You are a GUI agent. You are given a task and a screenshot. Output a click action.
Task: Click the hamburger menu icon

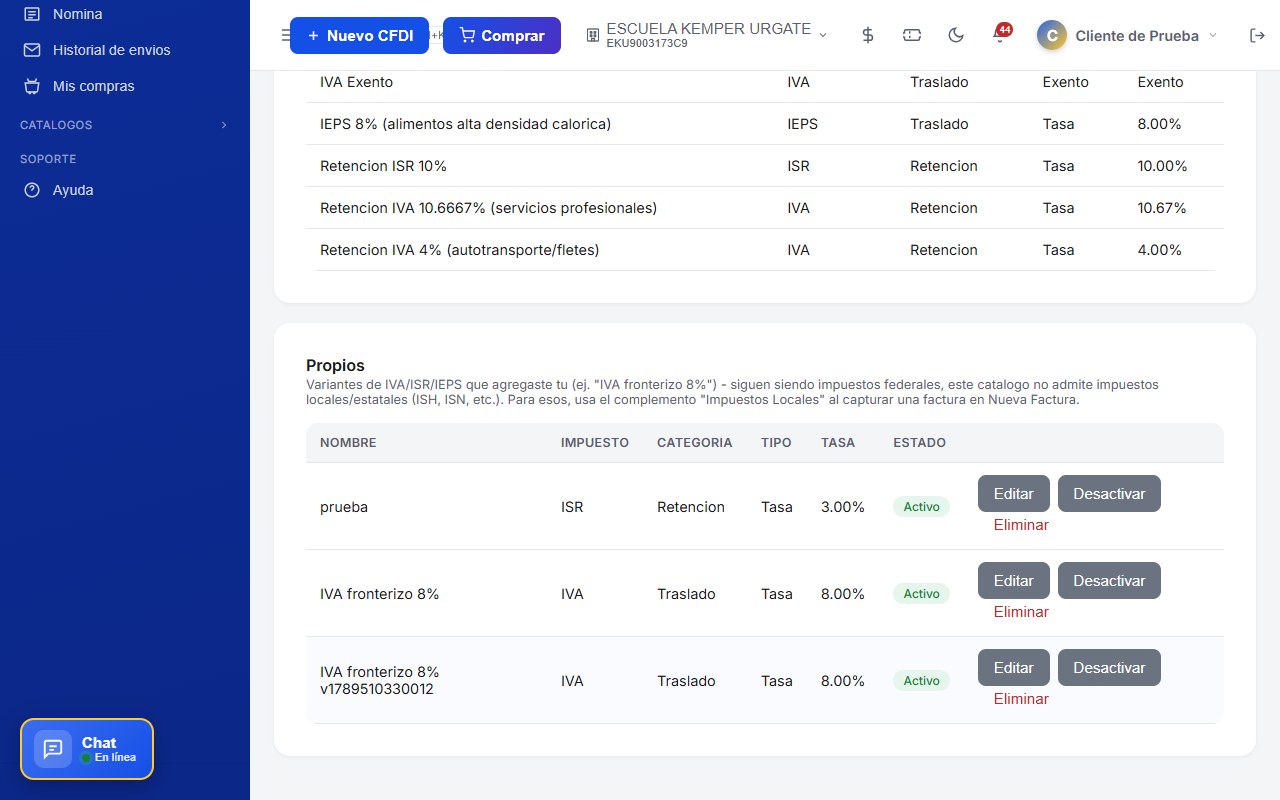pos(285,35)
